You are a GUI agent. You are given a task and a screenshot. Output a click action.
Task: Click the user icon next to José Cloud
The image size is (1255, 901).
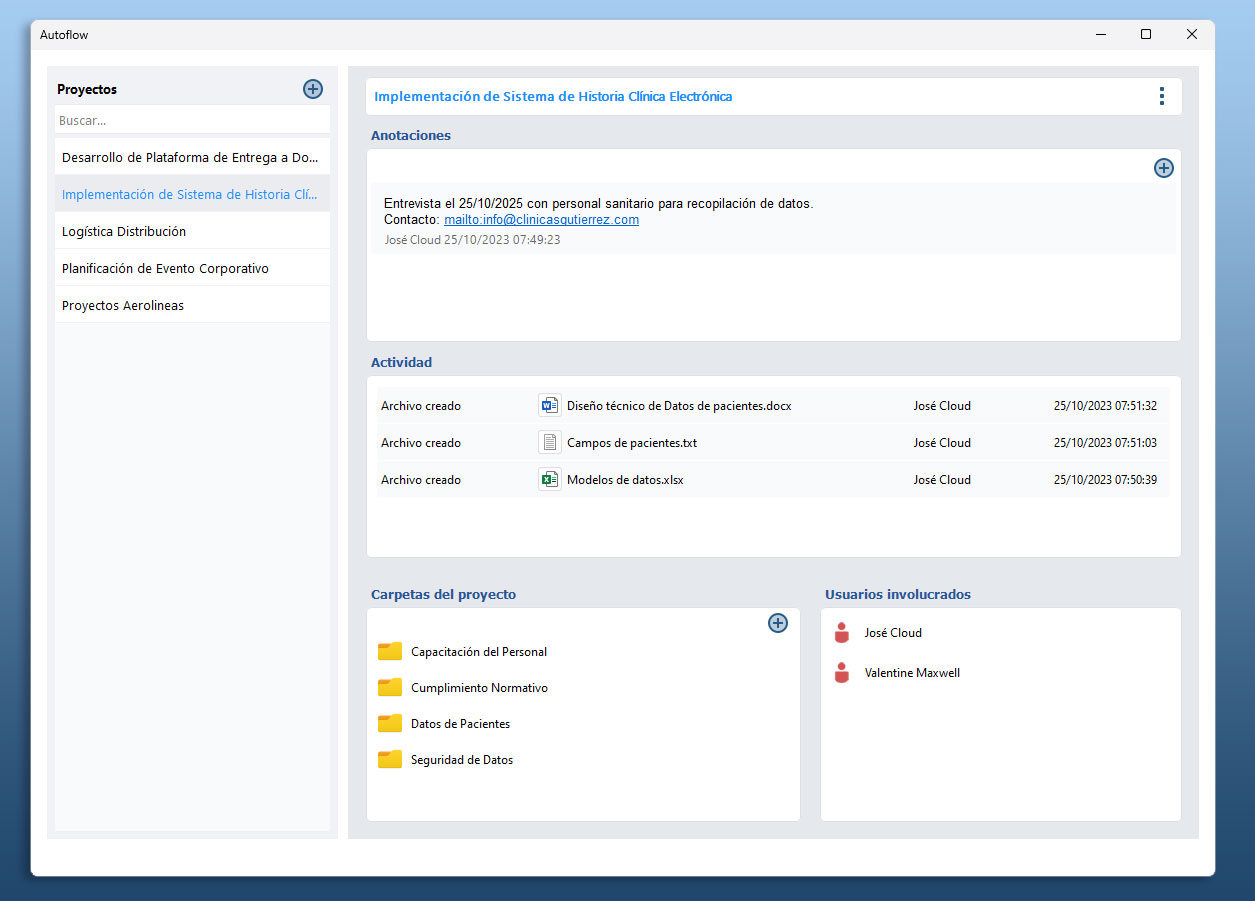pos(841,633)
